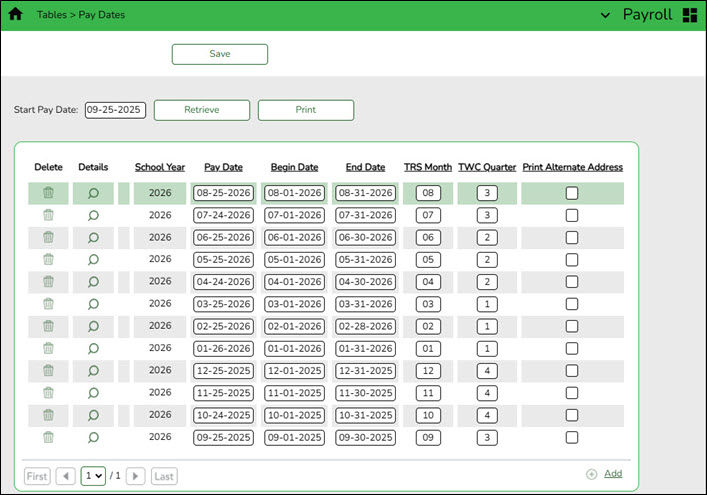Open details for 02-25-2026 pay date
This screenshot has width=707, height=495.
point(93,326)
